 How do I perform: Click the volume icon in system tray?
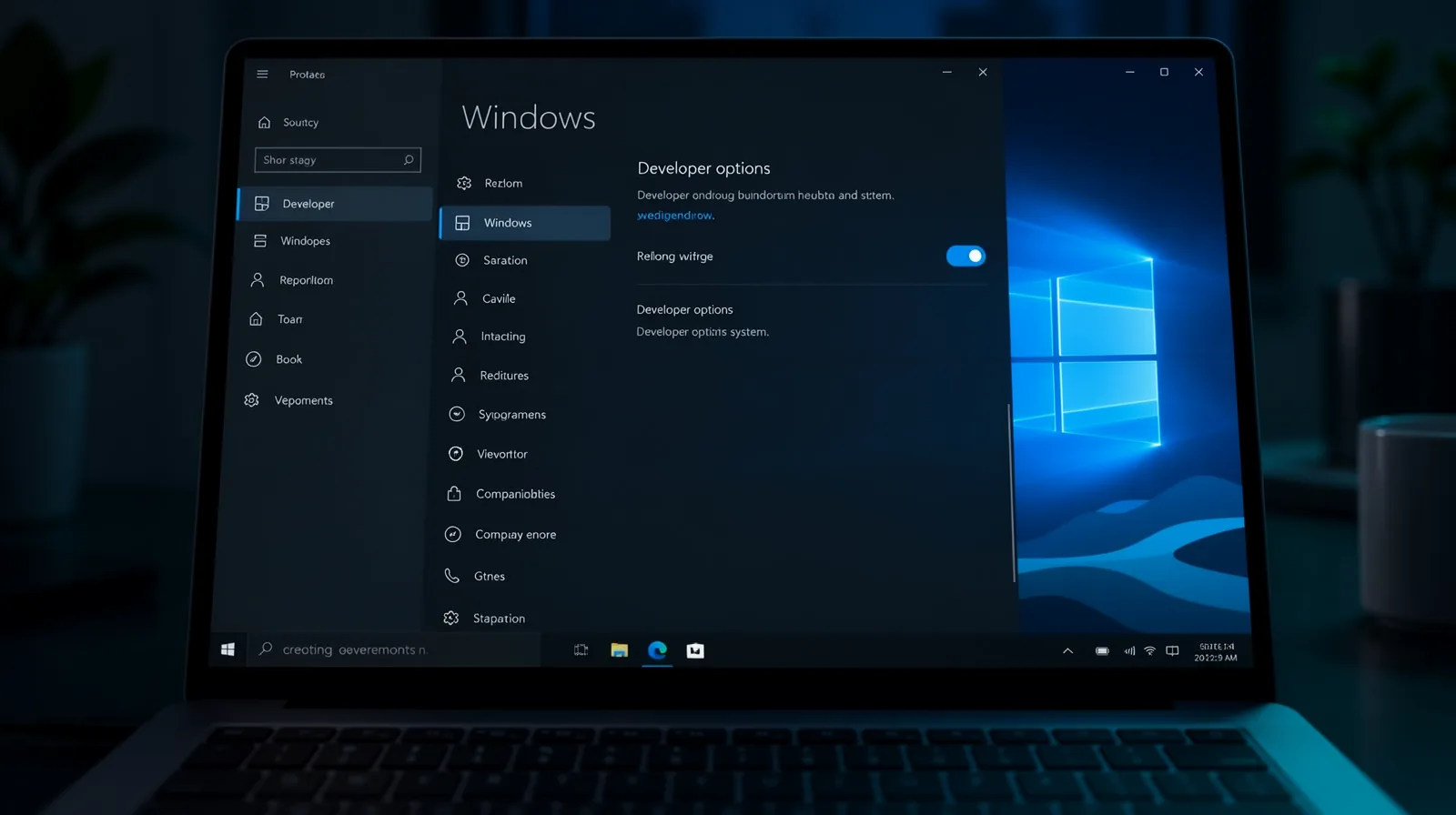(x=1129, y=651)
